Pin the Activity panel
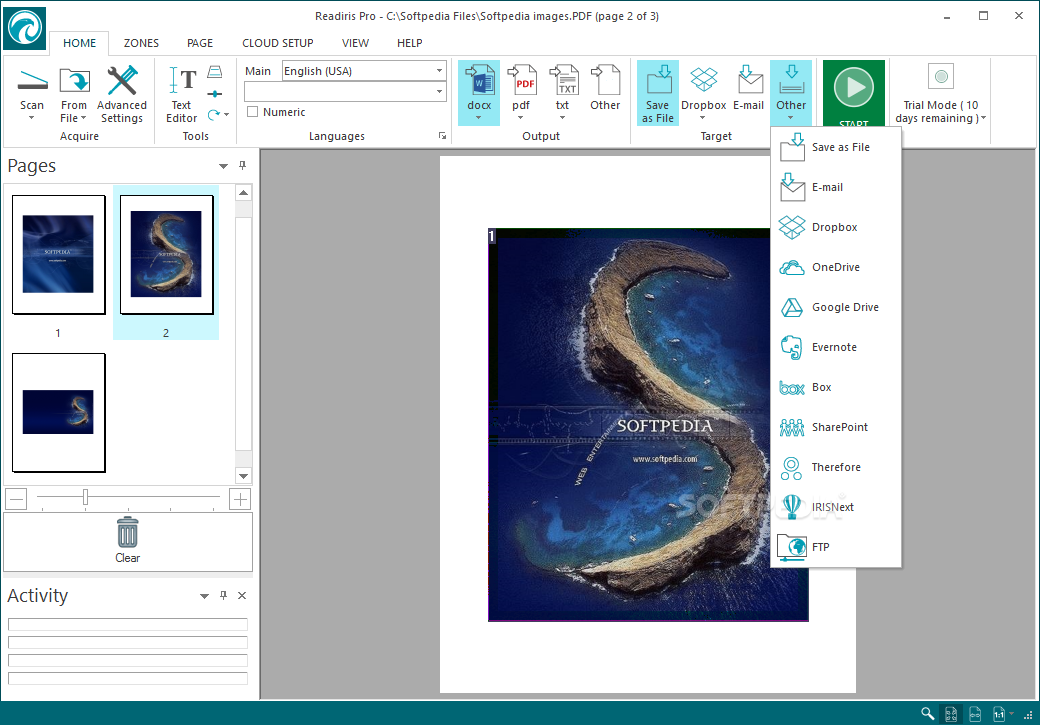The height and width of the screenshot is (725, 1040). pos(224,596)
